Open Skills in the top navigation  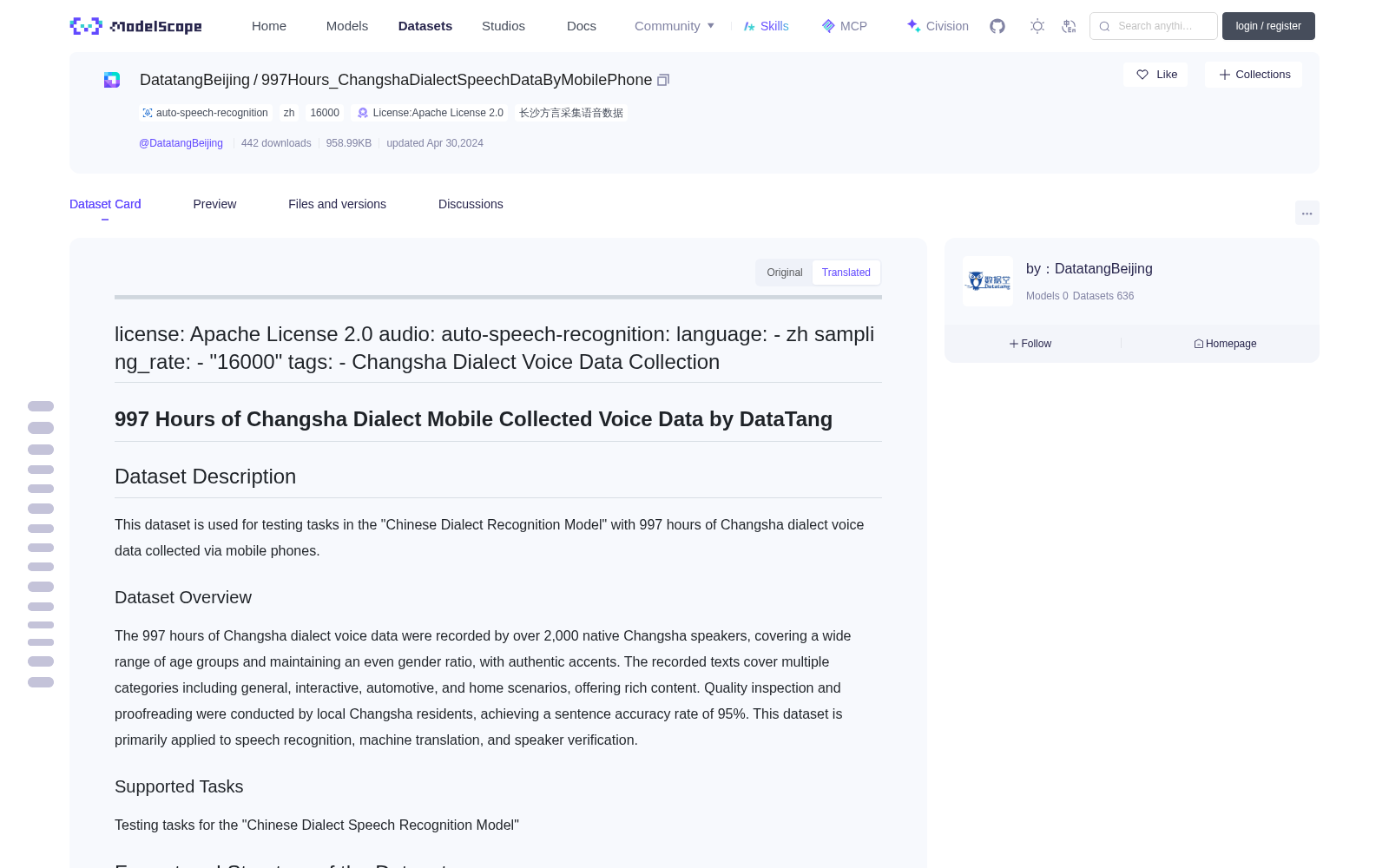tap(767, 26)
